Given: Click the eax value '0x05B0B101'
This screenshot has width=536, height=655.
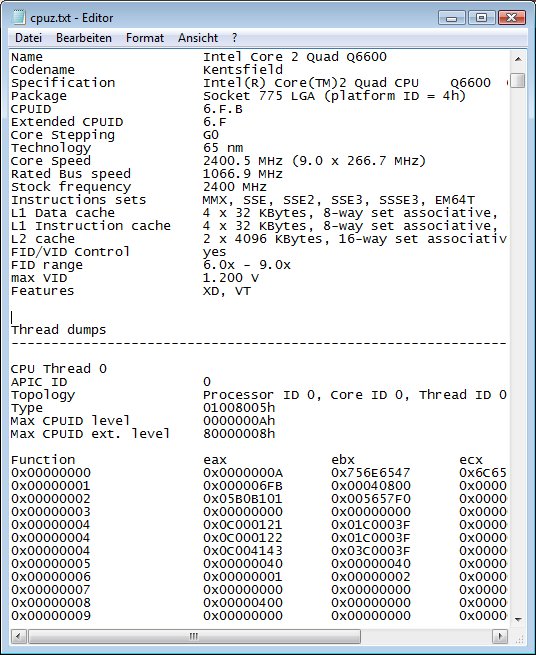Looking at the screenshot, I should pyautogui.click(x=243, y=499).
